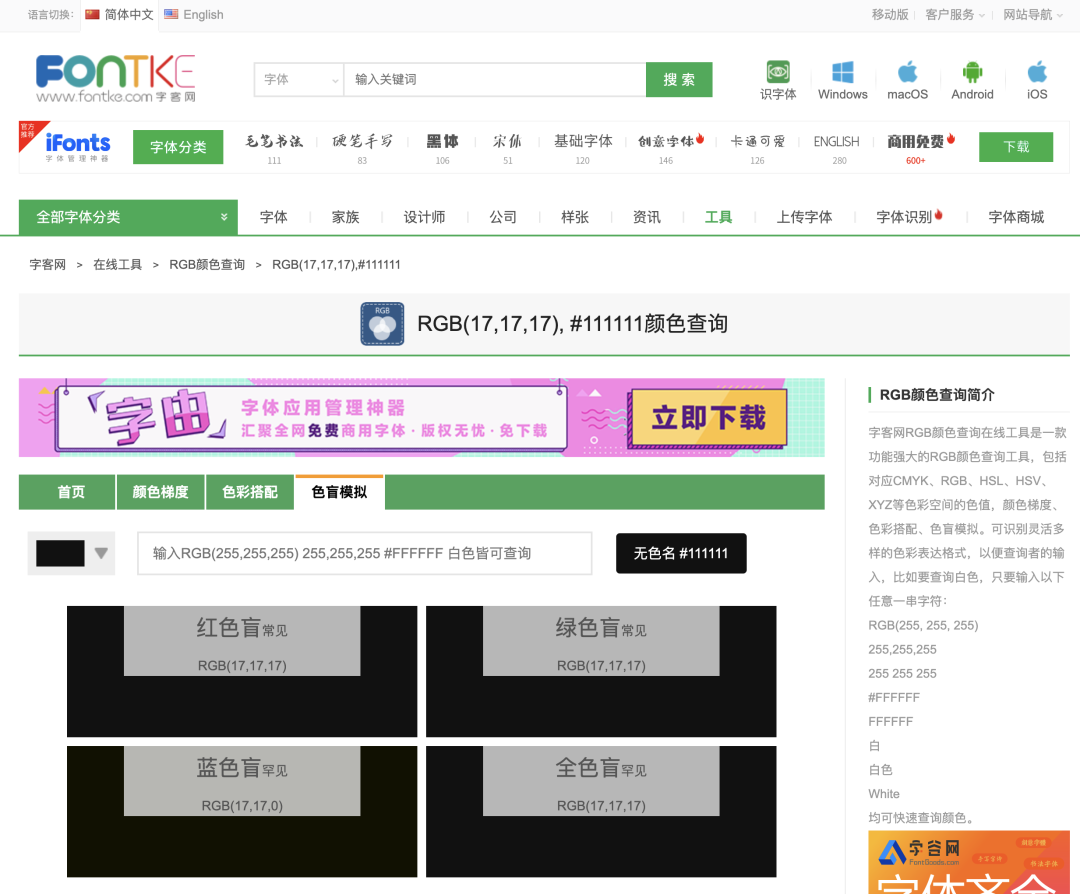The height and width of the screenshot is (894, 1080).
Task: Click the green 下载 button
Action: [1016, 147]
